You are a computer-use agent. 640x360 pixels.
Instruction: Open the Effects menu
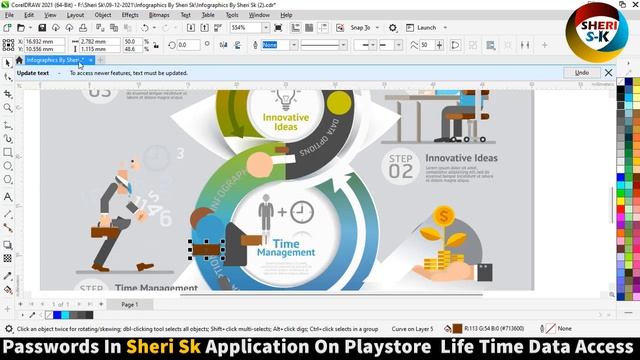click(x=130, y=15)
